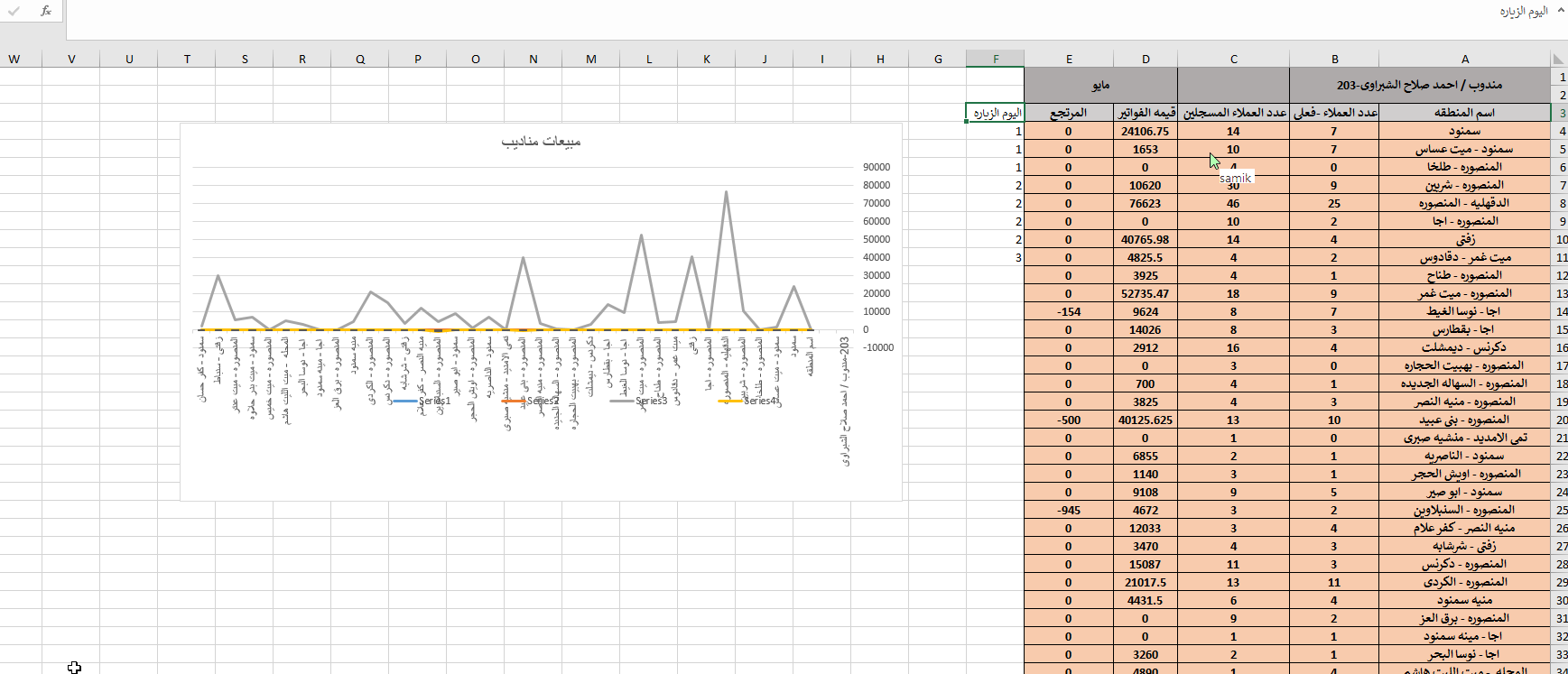Select the area cell زفتى - شرشابه
This screenshot has height=674, width=1568.
(1465, 546)
